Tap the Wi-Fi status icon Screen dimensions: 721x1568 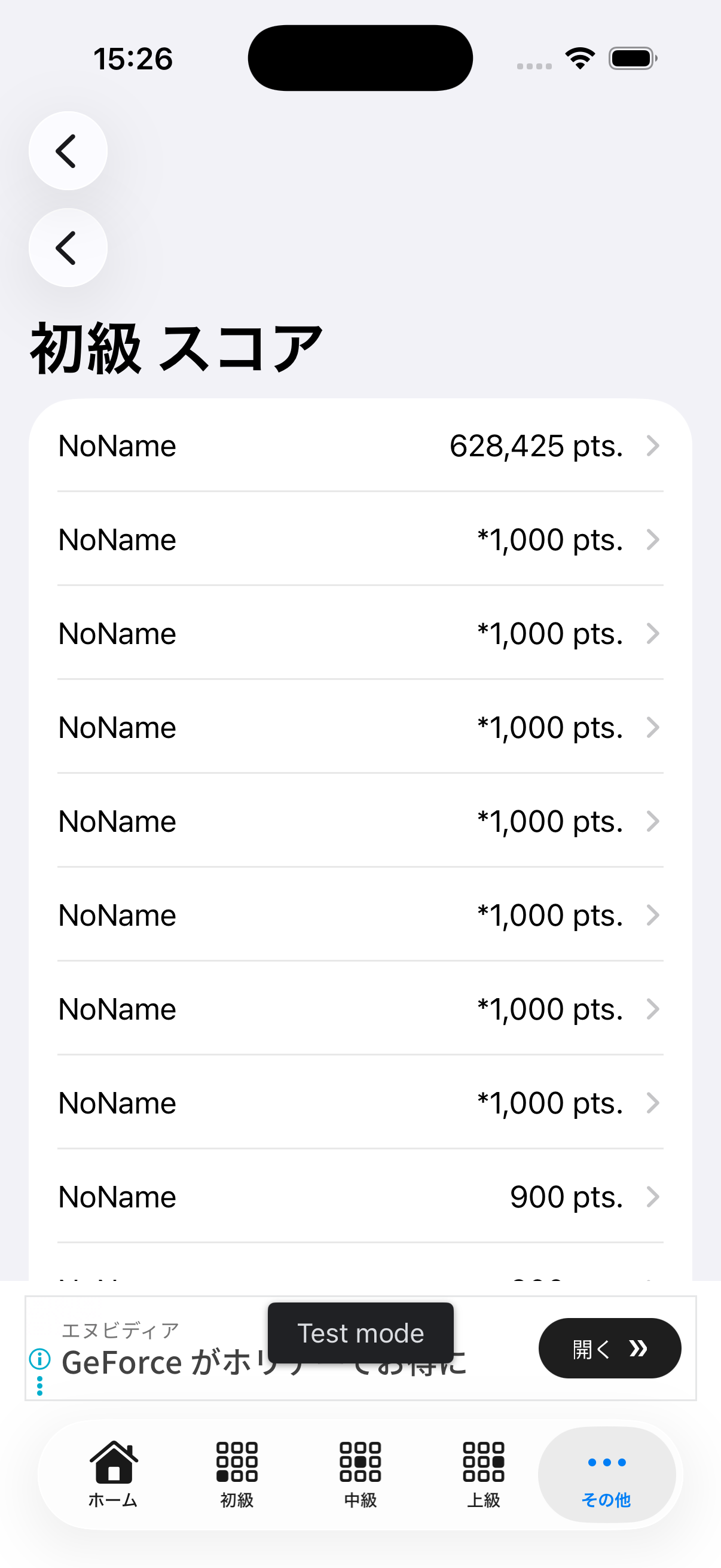(x=580, y=59)
